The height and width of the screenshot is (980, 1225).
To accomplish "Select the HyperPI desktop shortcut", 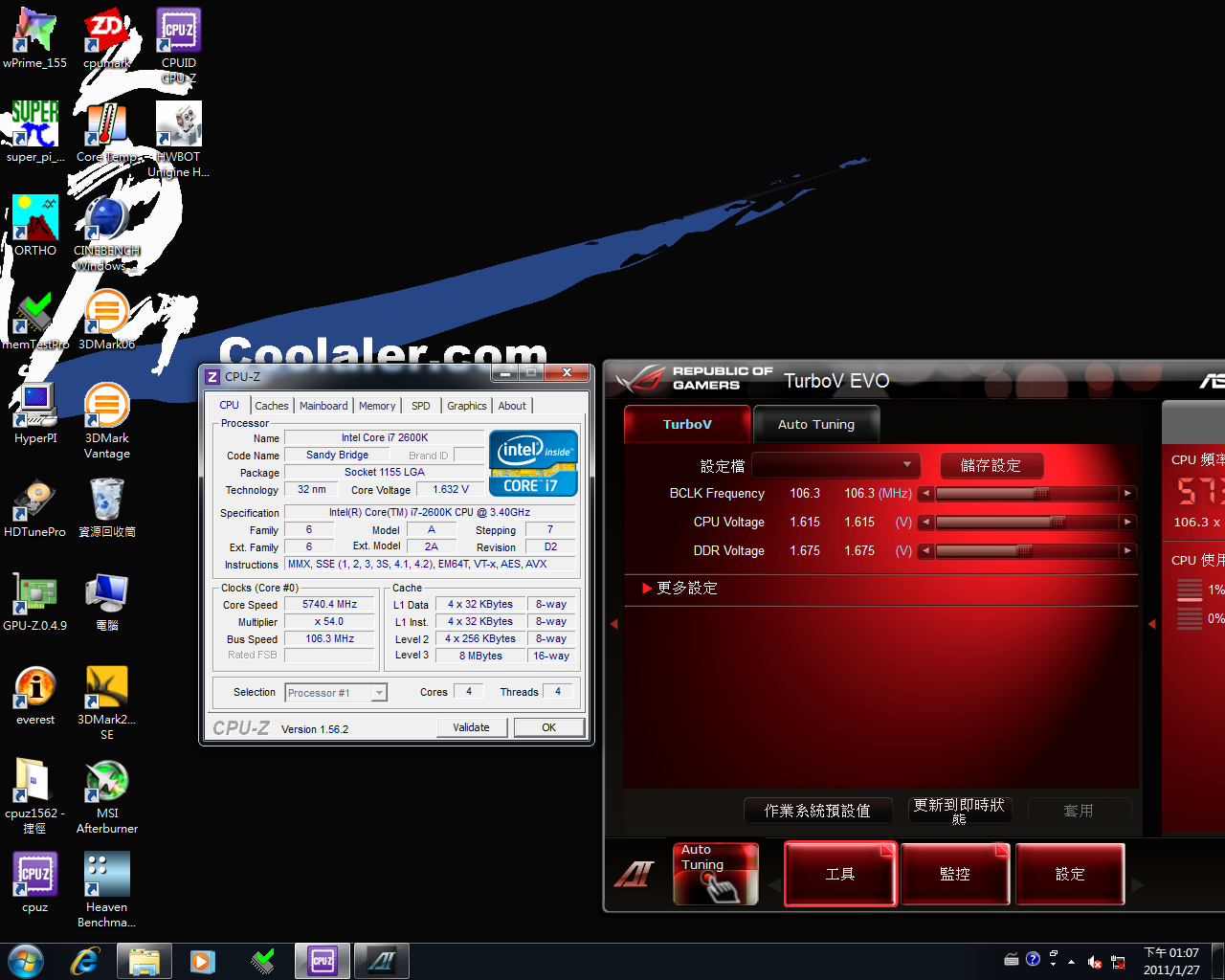I will click(35, 413).
